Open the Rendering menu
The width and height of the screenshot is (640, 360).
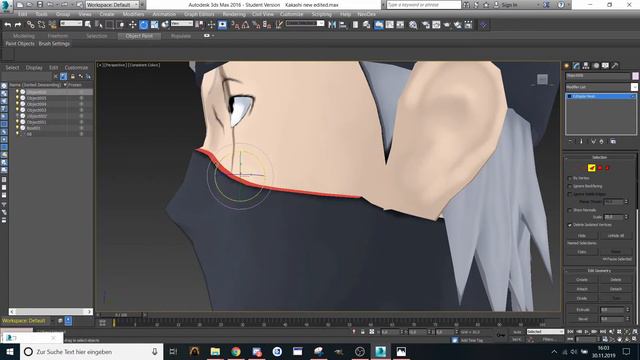(234, 14)
